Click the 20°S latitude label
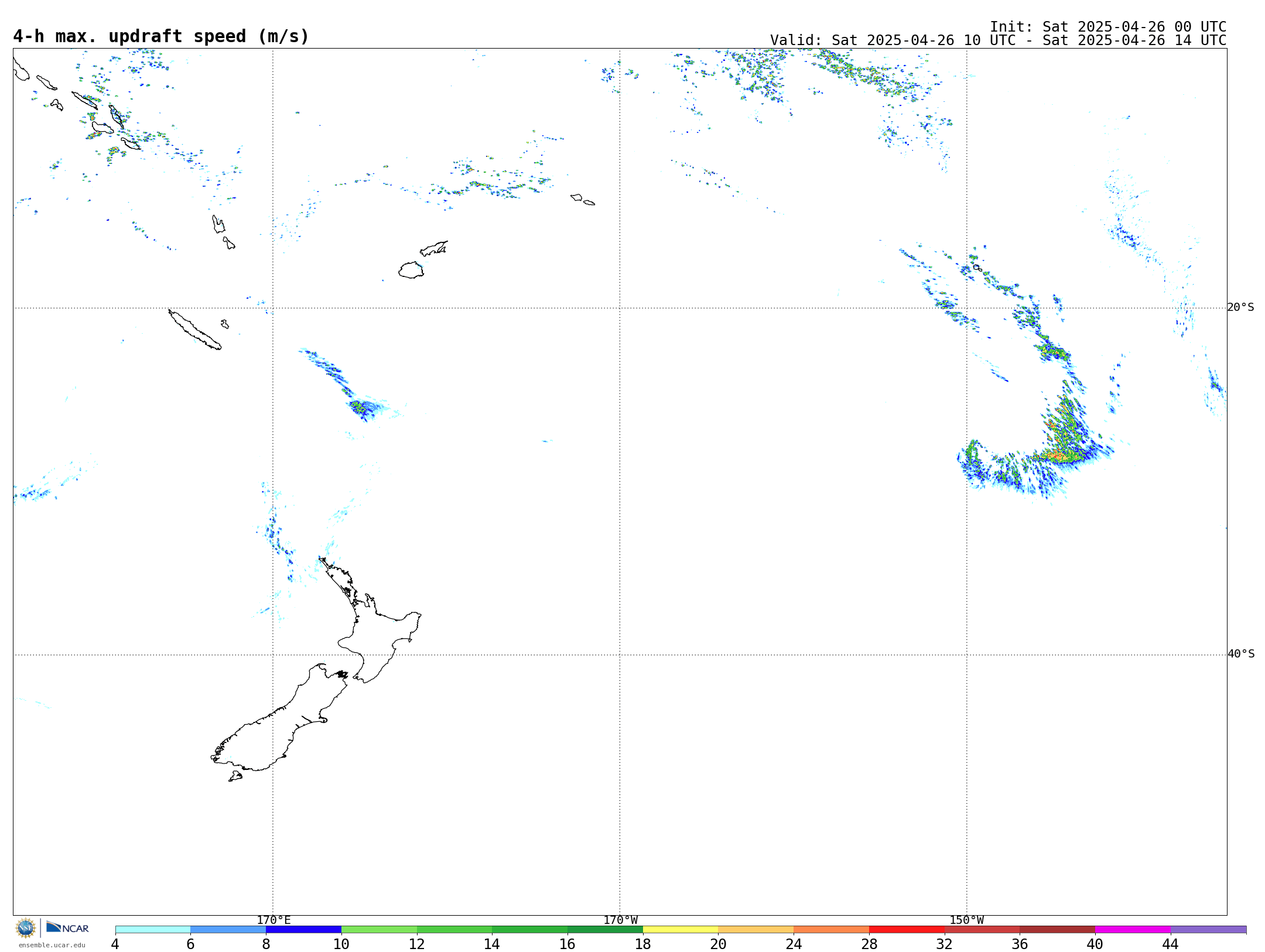The width and height of the screenshot is (1265, 952). point(1240,307)
